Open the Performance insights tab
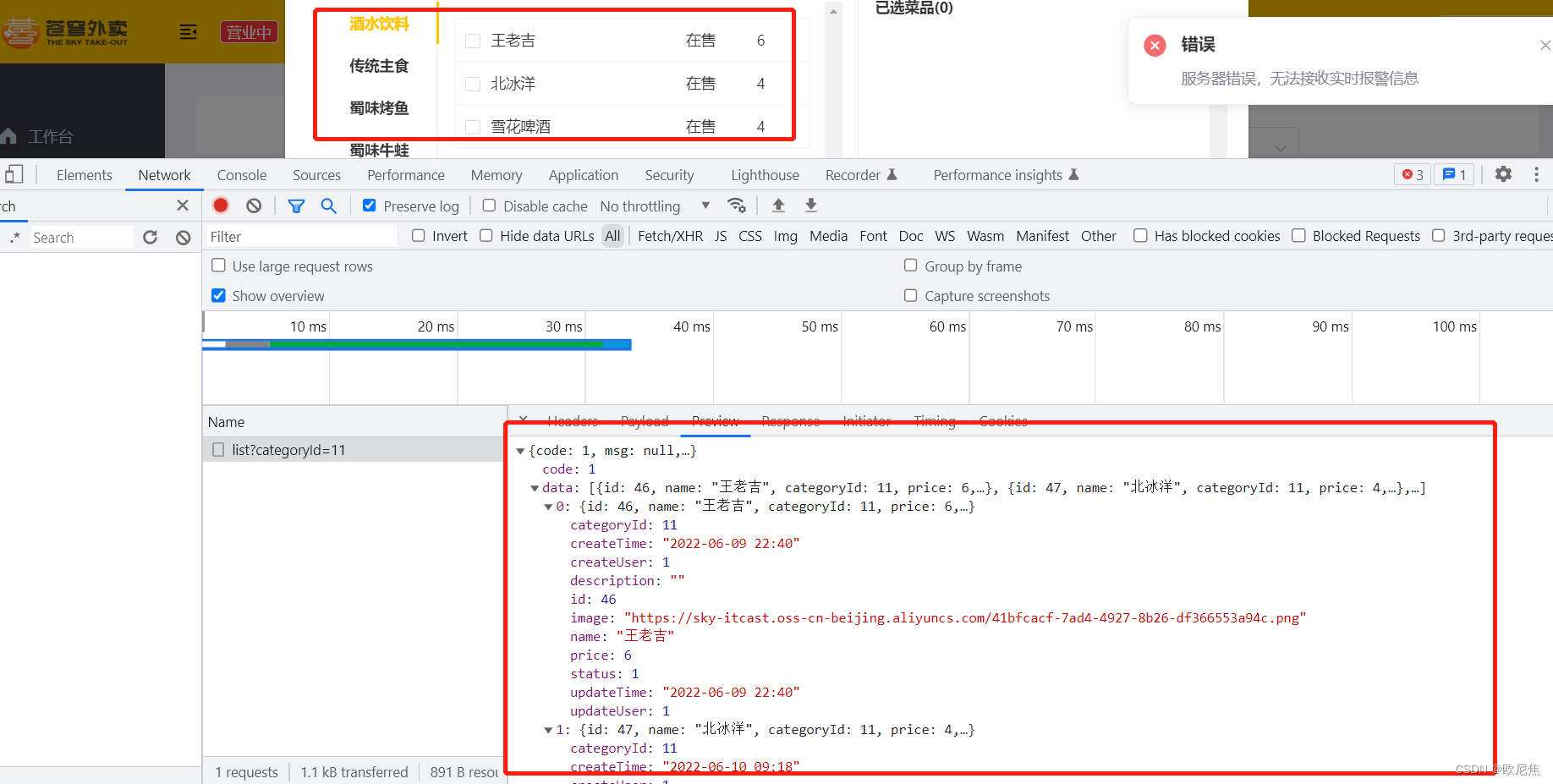 (1006, 175)
